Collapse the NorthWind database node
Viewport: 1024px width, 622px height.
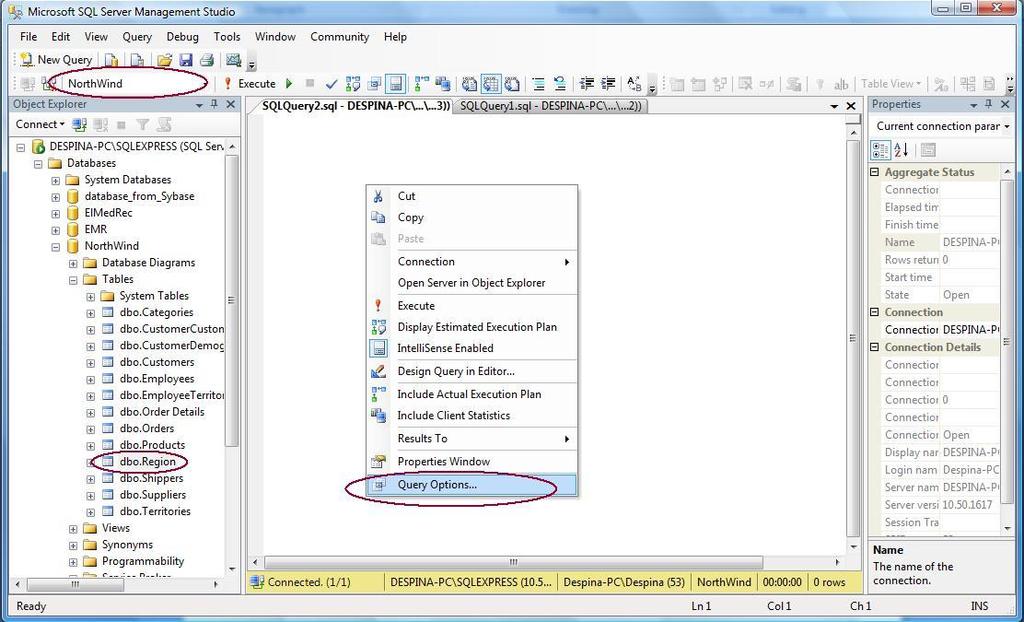tap(56, 247)
